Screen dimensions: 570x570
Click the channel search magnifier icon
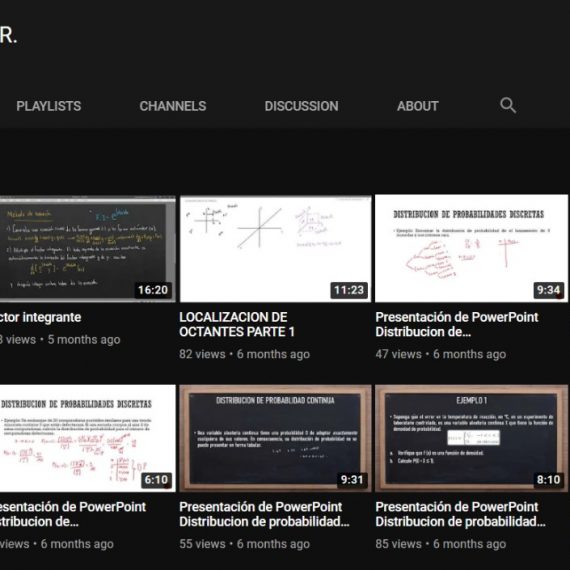(508, 105)
